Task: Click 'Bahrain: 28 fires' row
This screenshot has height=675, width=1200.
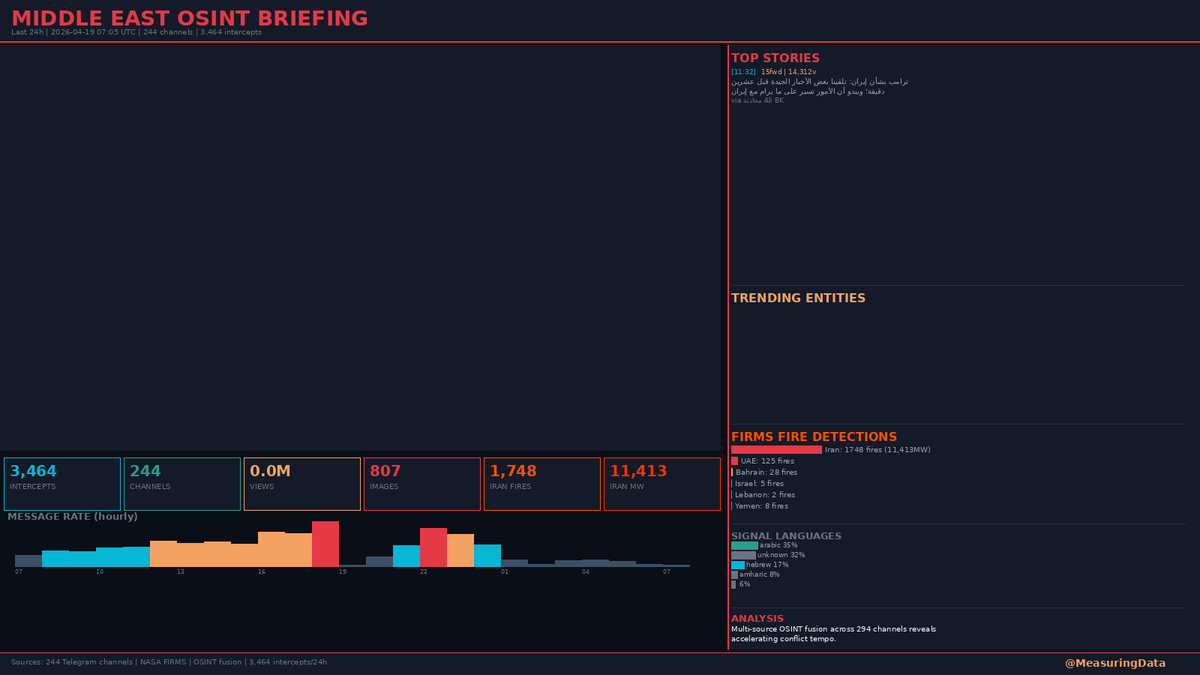Action: tap(764, 472)
